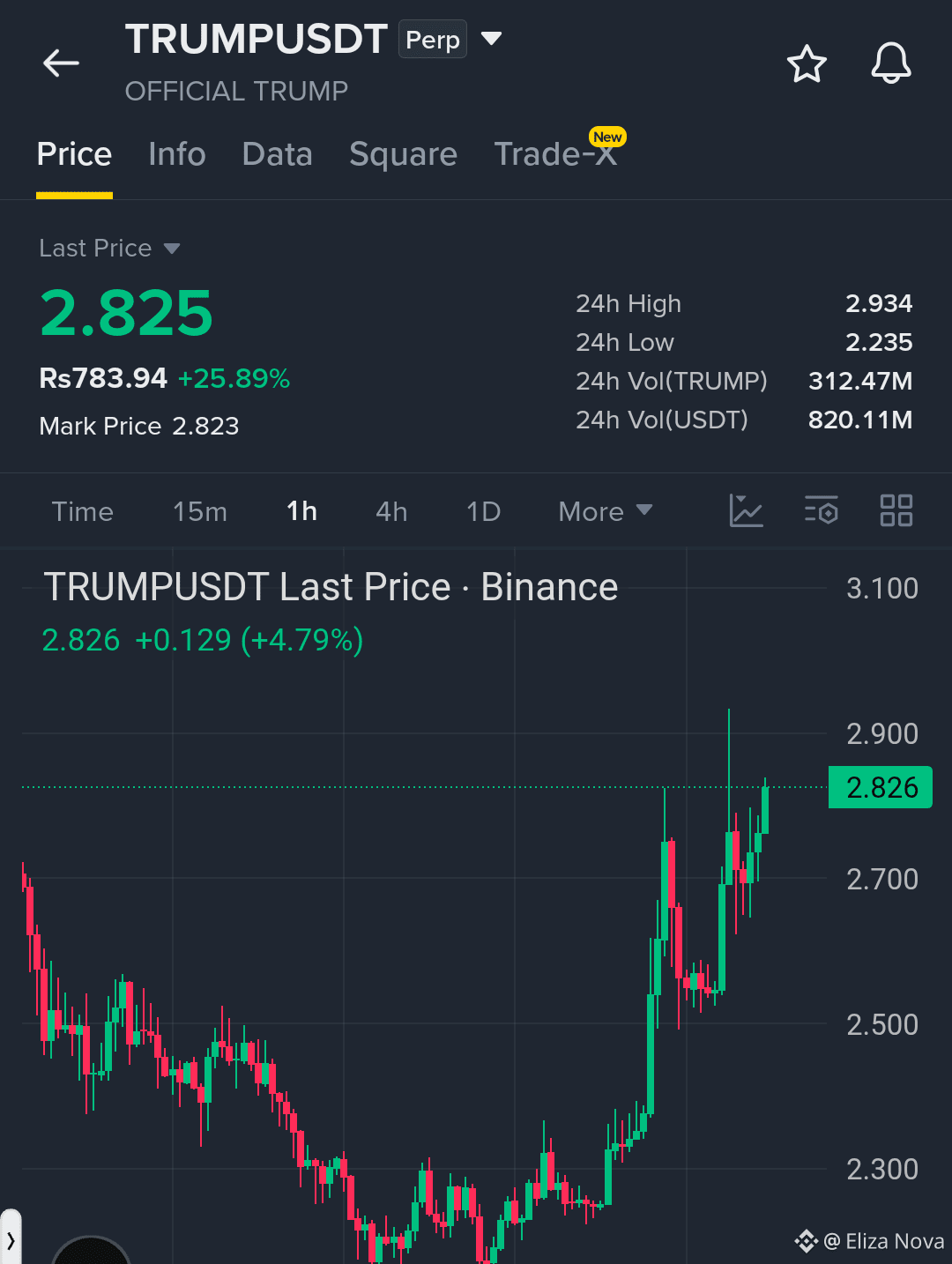
Task: Select the Time chart interval
Action: [83, 511]
